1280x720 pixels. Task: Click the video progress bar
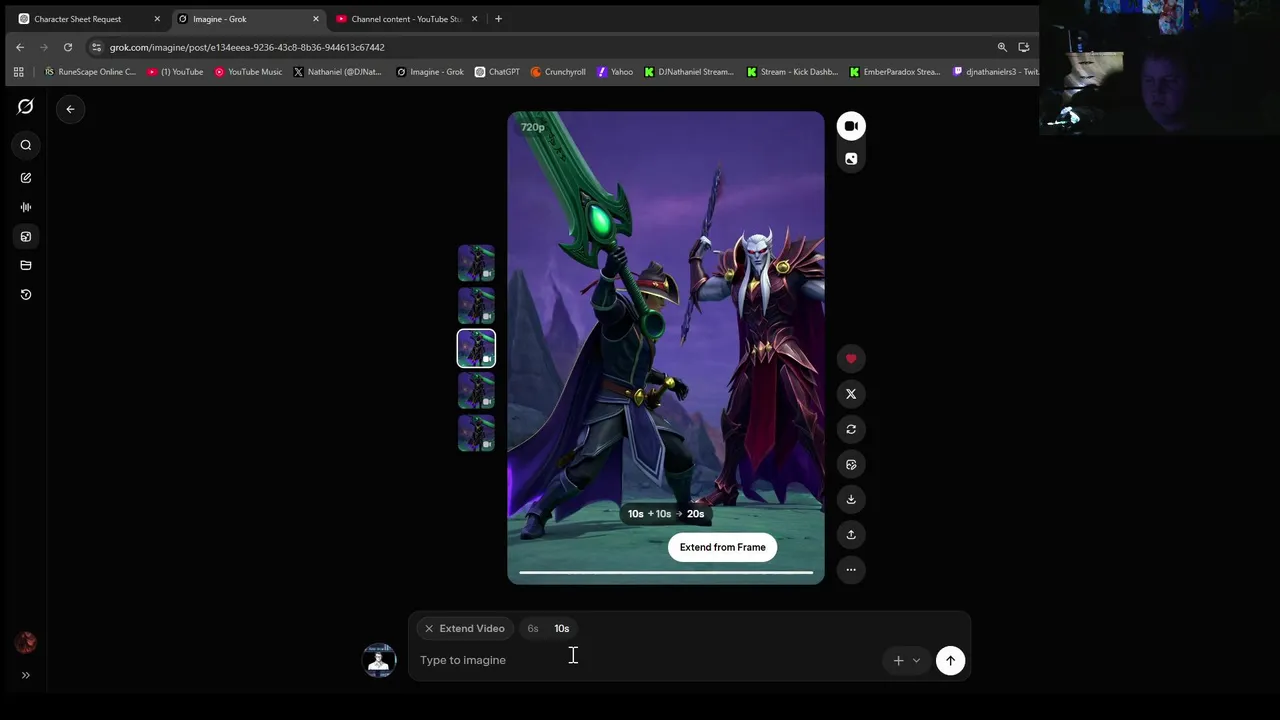(x=666, y=573)
